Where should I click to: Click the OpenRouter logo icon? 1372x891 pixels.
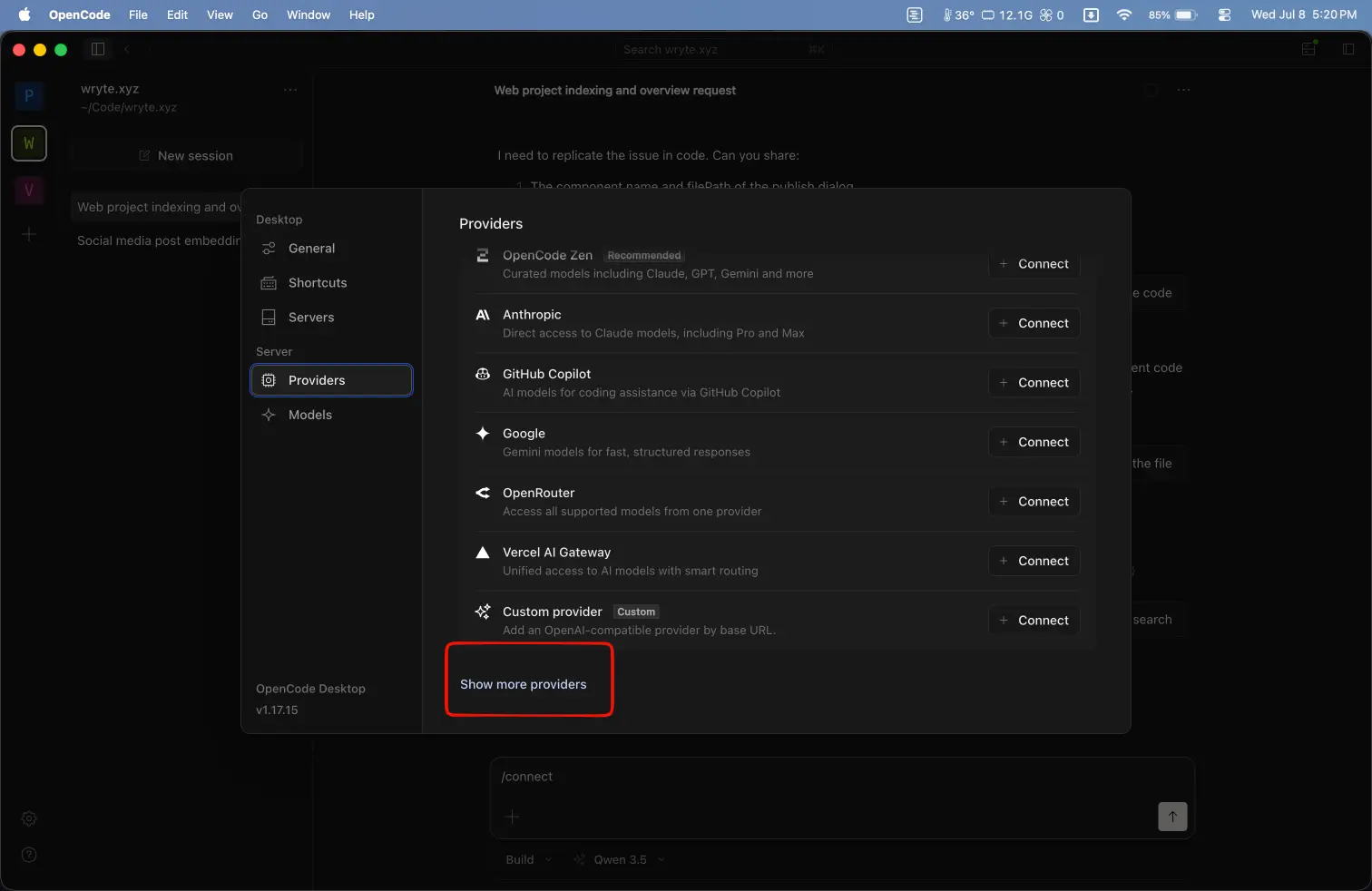click(x=483, y=493)
